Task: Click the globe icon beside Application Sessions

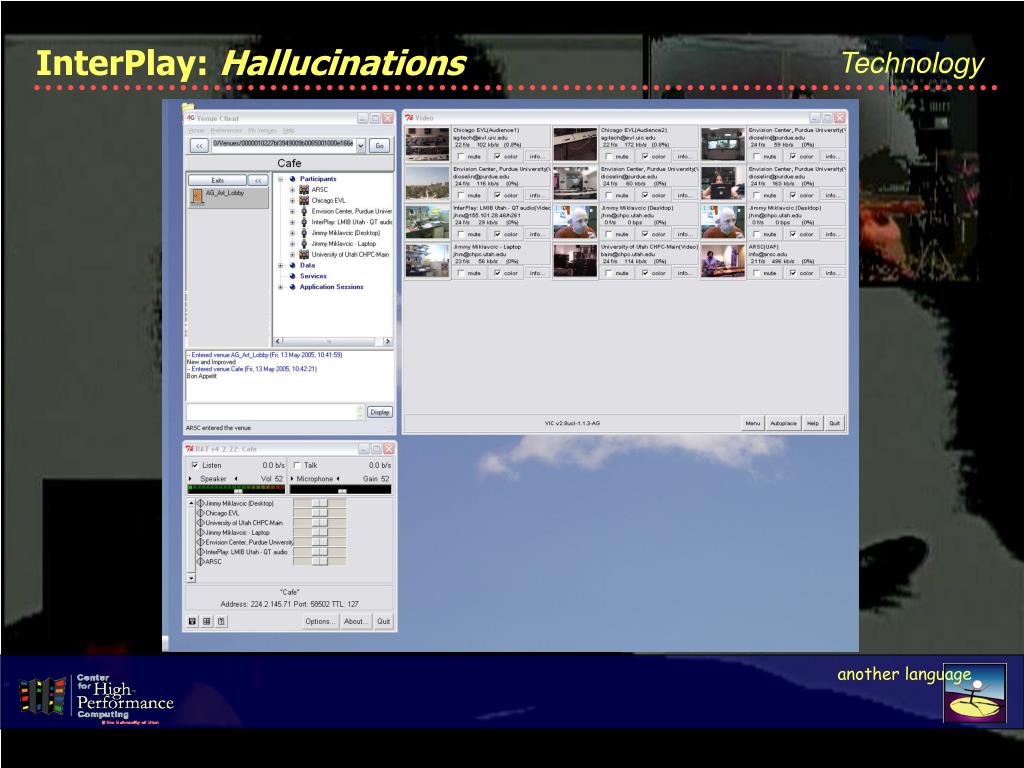Action: [293, 287]
